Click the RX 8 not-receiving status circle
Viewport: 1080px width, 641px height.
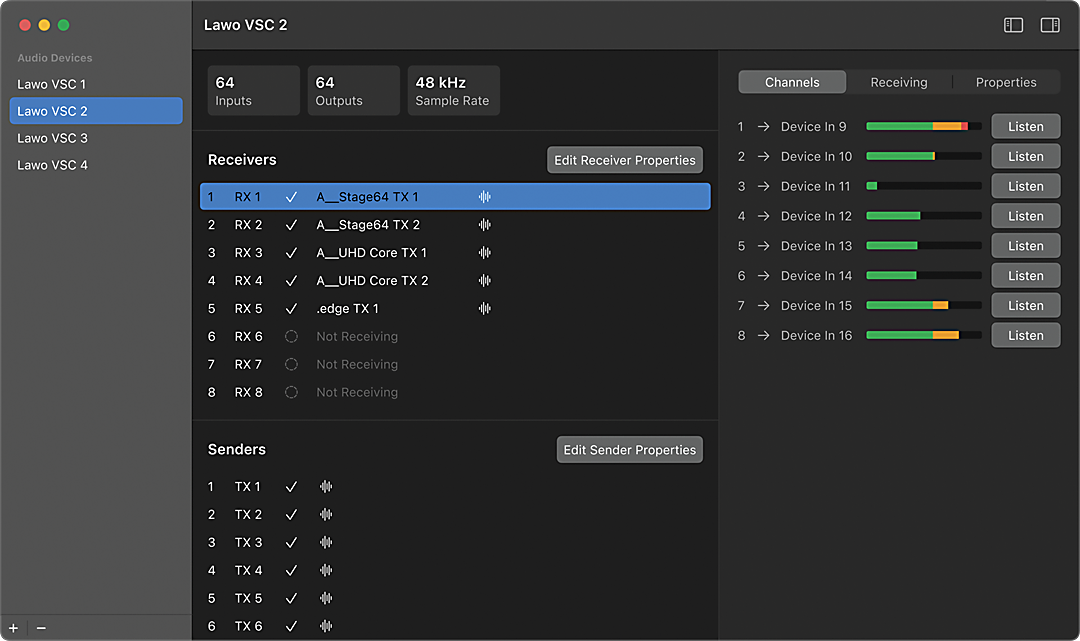click(x=291, y=392)
